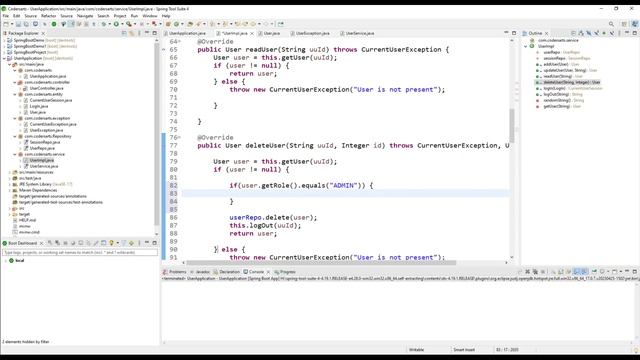Expand the SpringBootDemo project
The width and height of the screenshot is (640, 360).
pyautogui.click(x=4, y=40)
